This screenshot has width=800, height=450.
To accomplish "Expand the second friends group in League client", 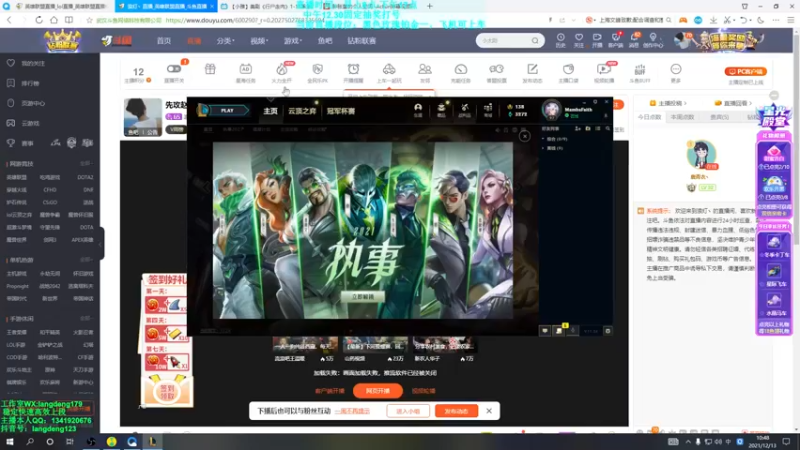I will (x=553, y=148).
